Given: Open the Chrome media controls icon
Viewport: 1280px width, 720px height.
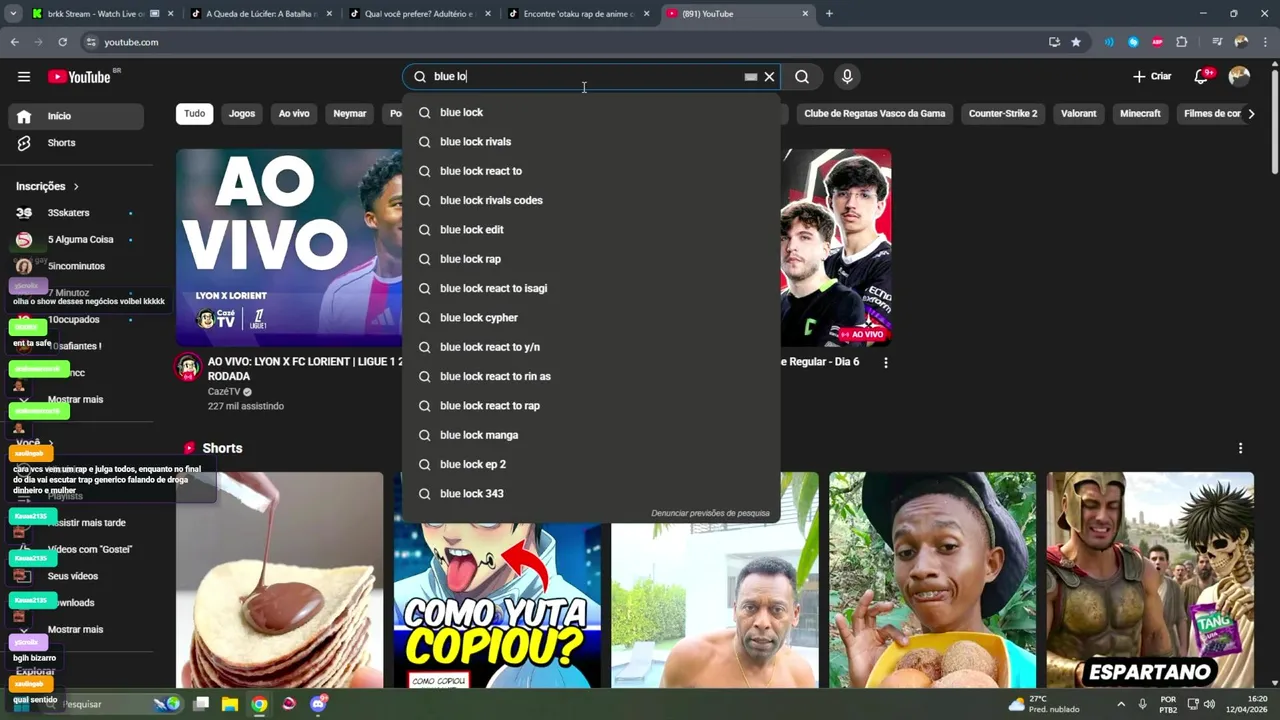Looking at the screenshot, I should tap(1216, 42).
